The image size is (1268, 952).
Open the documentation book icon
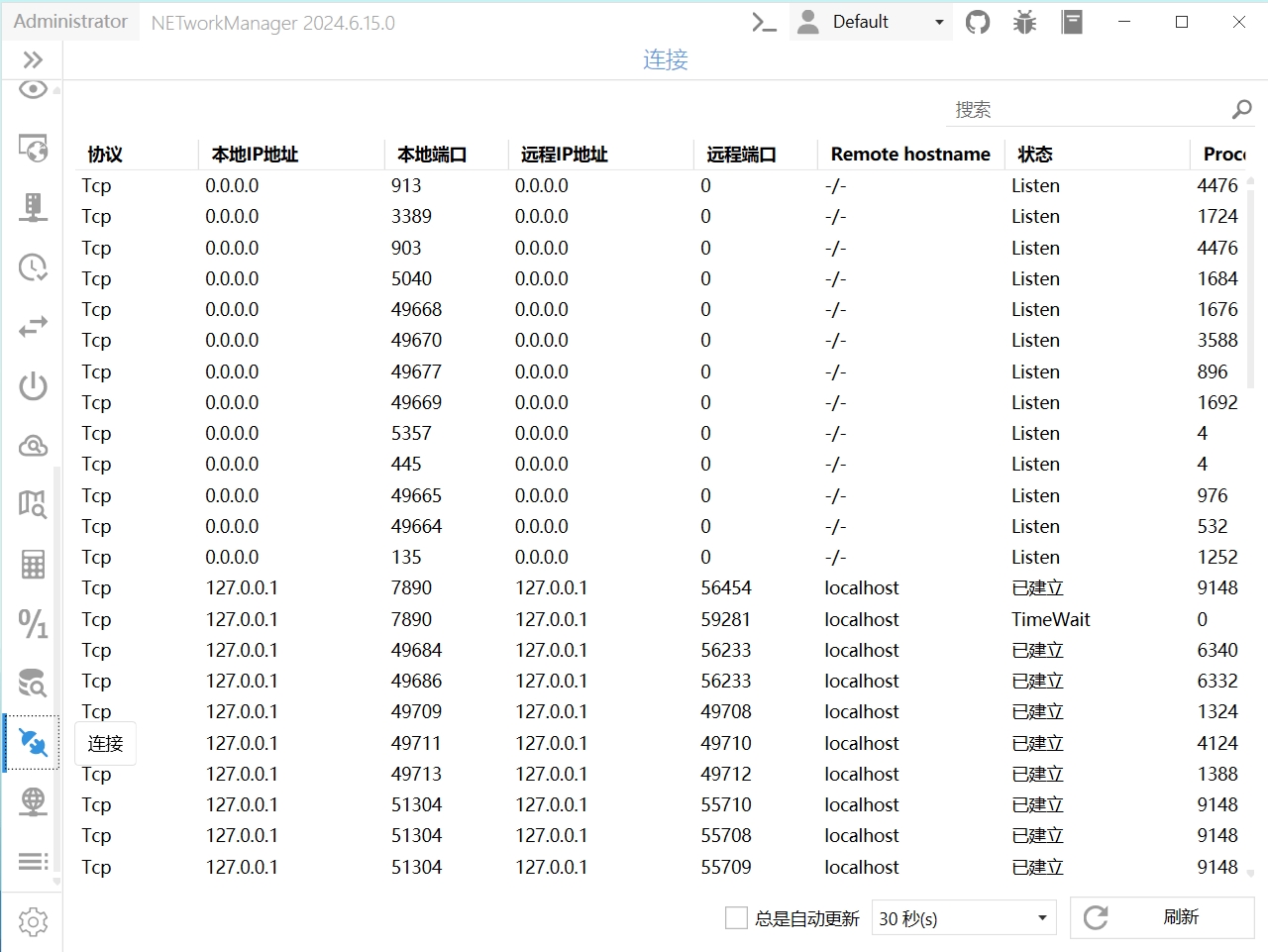pyautogui.click(x=1072, y=22)
